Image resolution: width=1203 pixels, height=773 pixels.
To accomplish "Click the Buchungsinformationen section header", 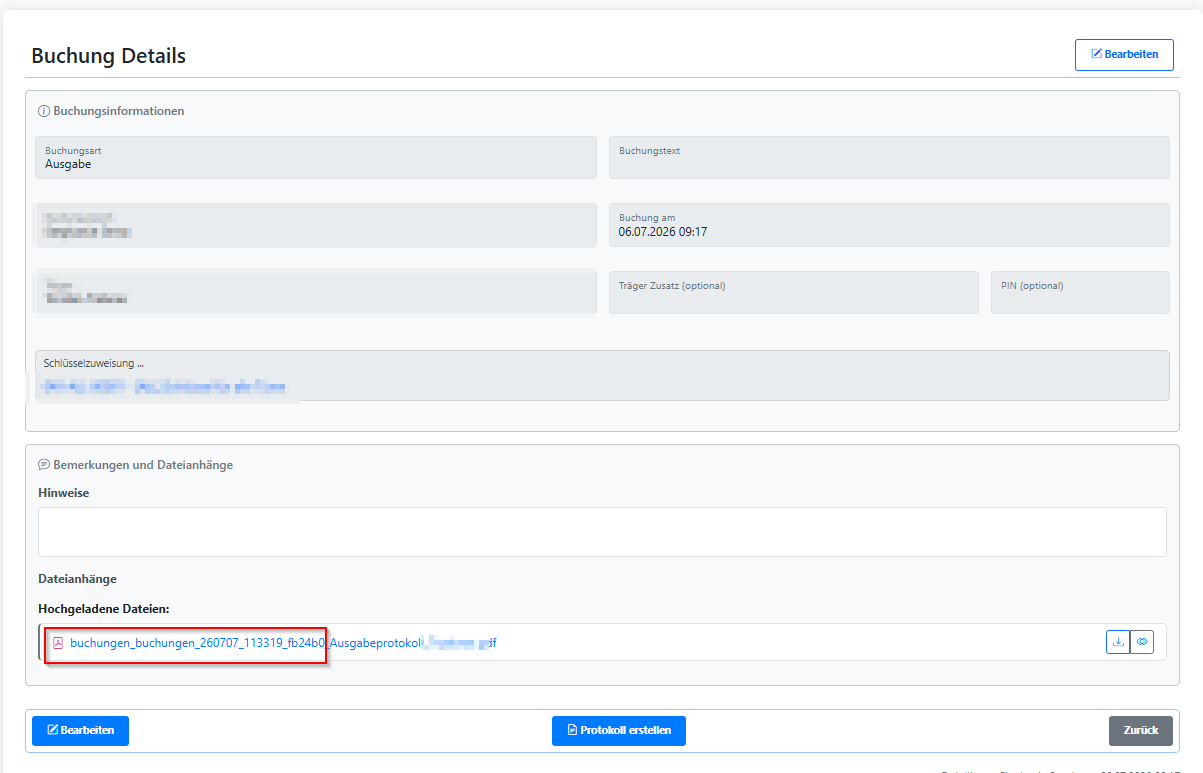I will 111,111.
